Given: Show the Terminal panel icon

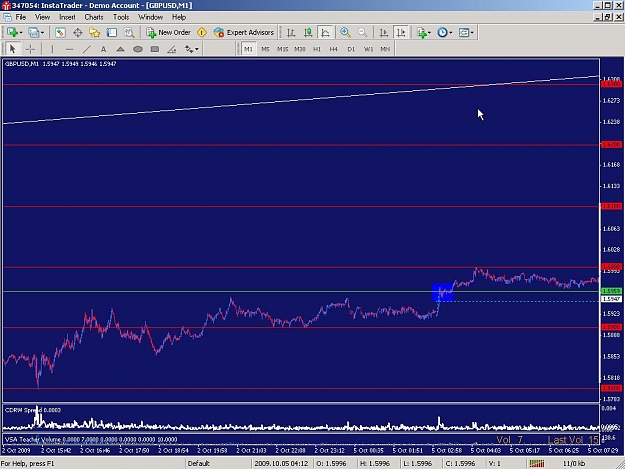Looking at the screenshot, I should 112,32.
